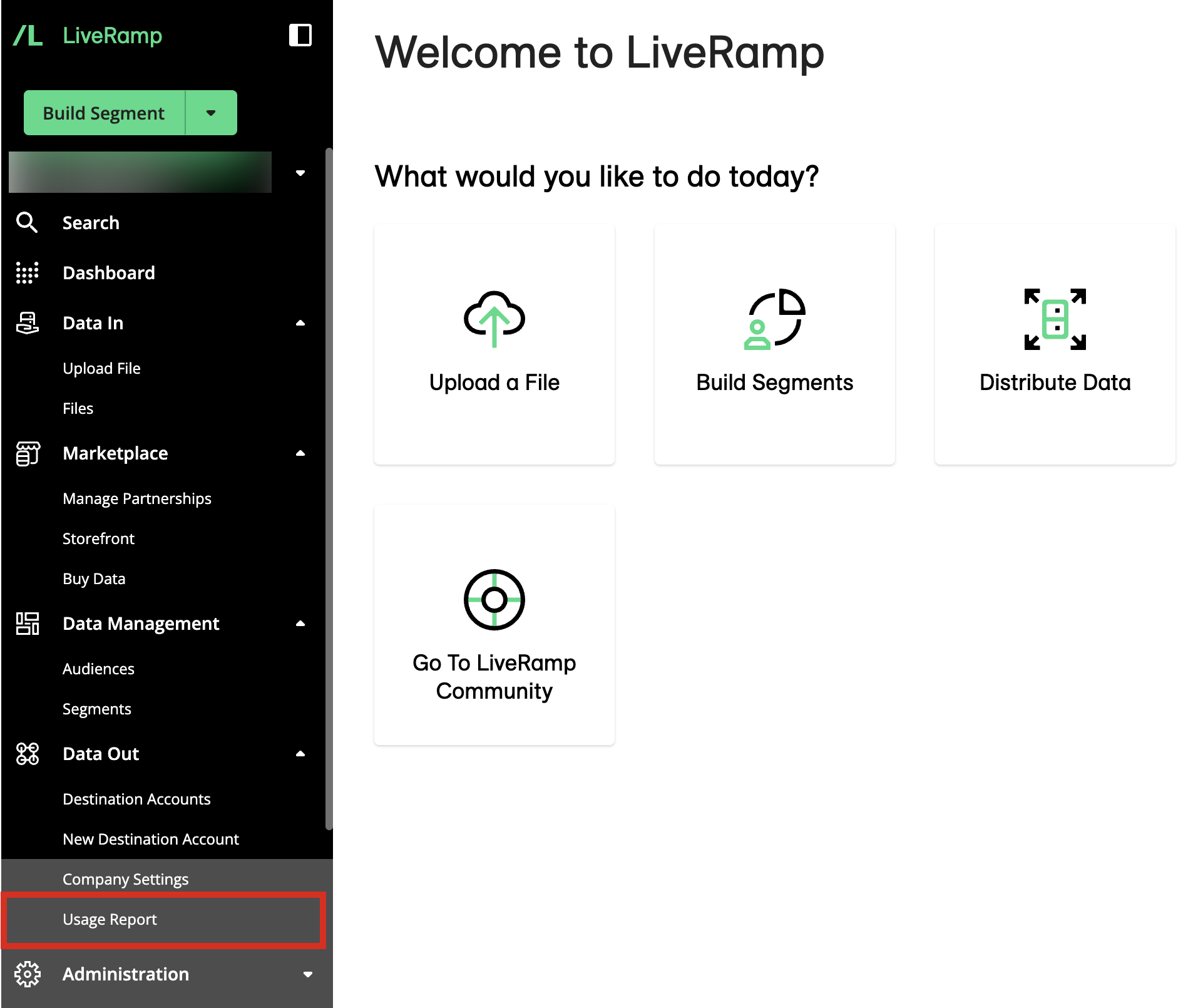Click the LiveRamp wordmark text

coord(113,36)
